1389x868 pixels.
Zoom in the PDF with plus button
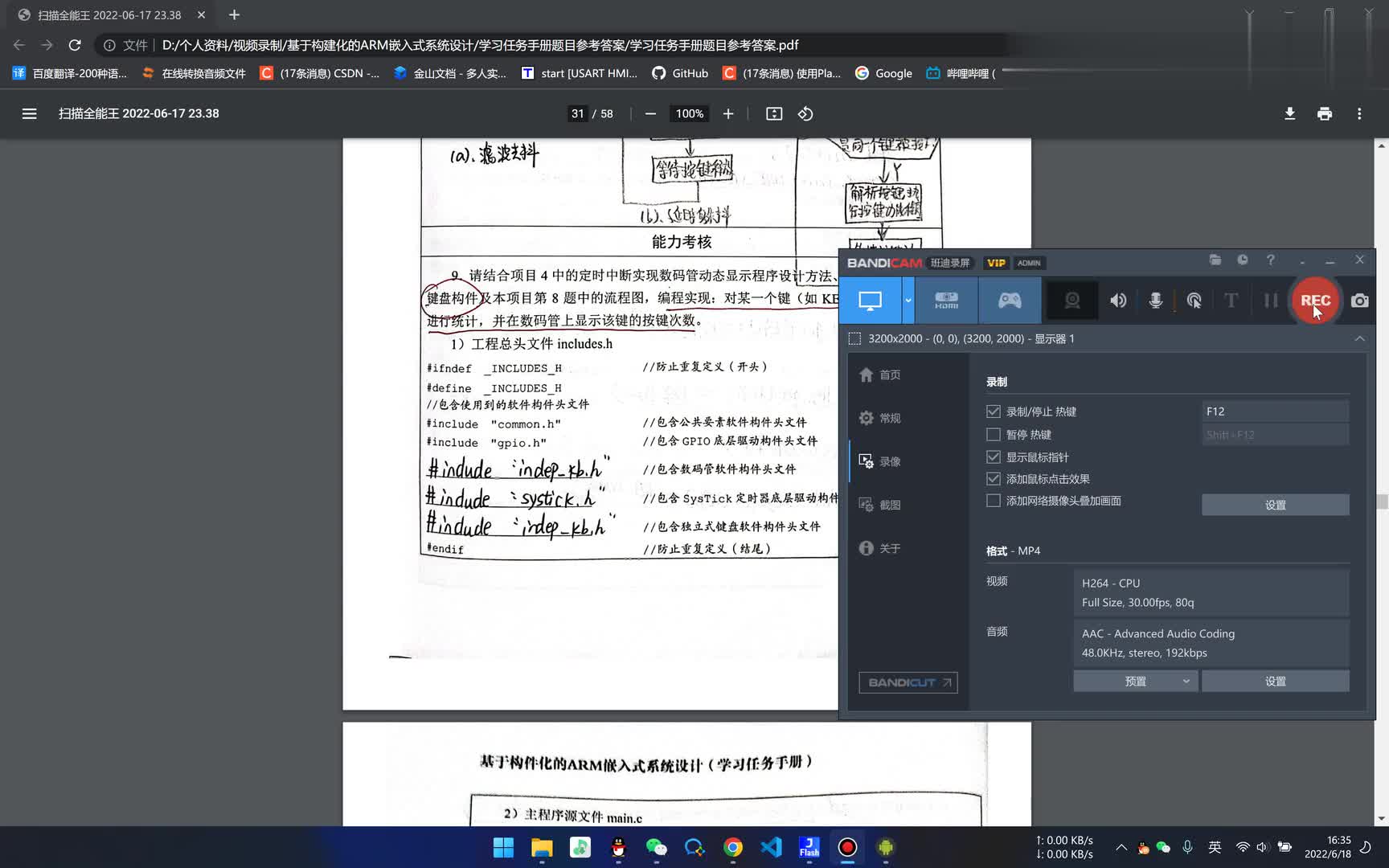pyautogui.click(x=728, y=113)
